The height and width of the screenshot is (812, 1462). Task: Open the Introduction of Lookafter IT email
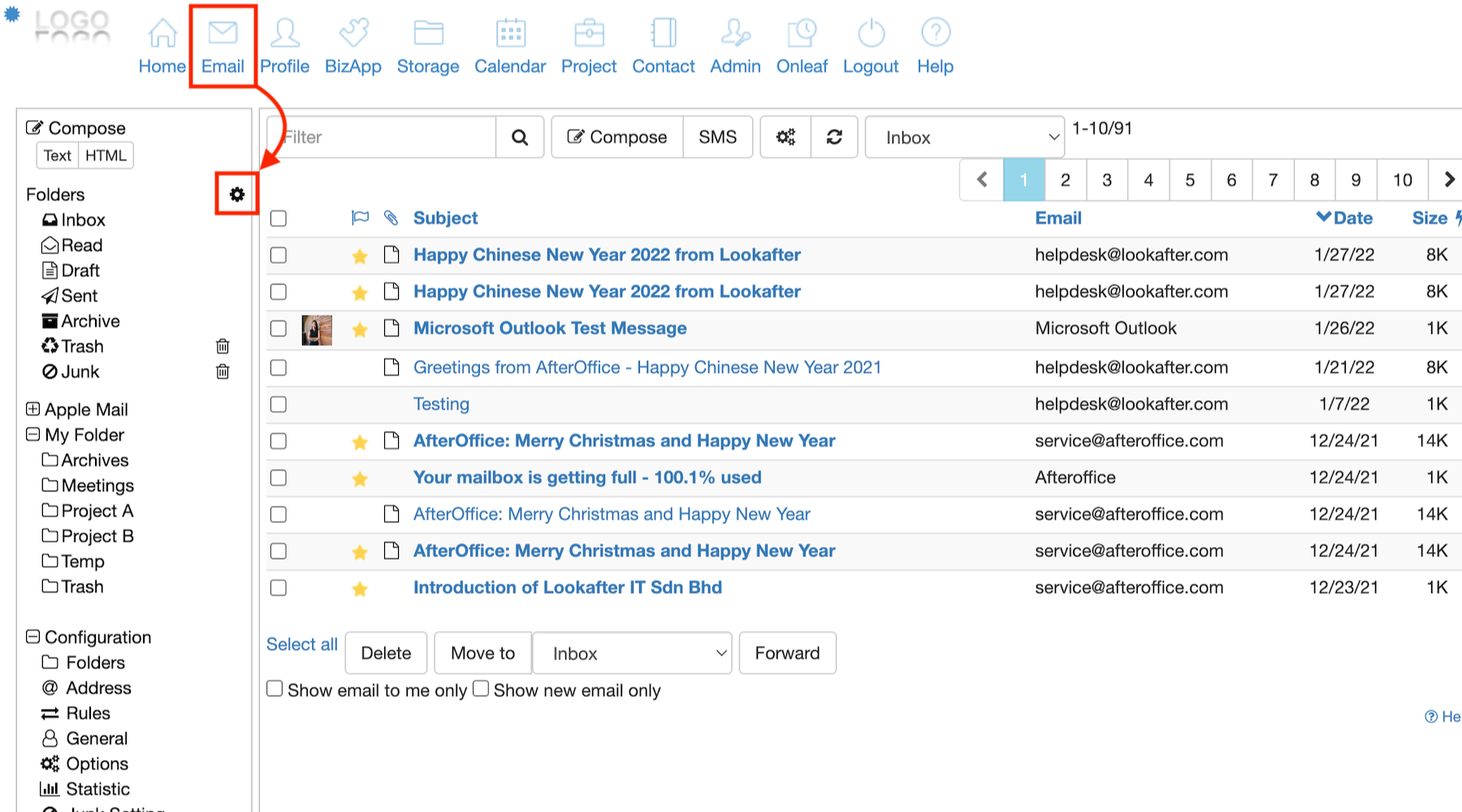click(x=567, y=588)
